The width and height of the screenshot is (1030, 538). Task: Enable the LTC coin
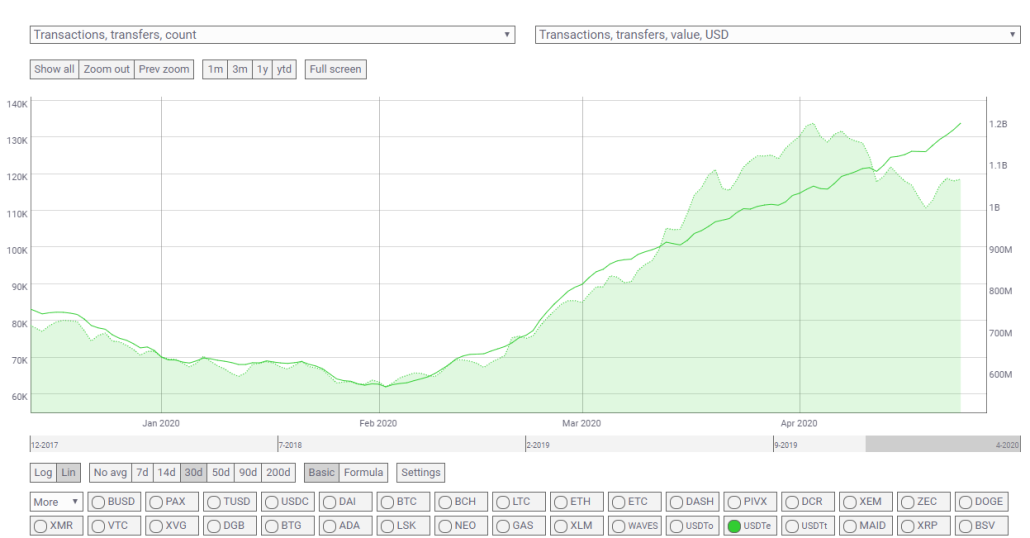(519, 502)
